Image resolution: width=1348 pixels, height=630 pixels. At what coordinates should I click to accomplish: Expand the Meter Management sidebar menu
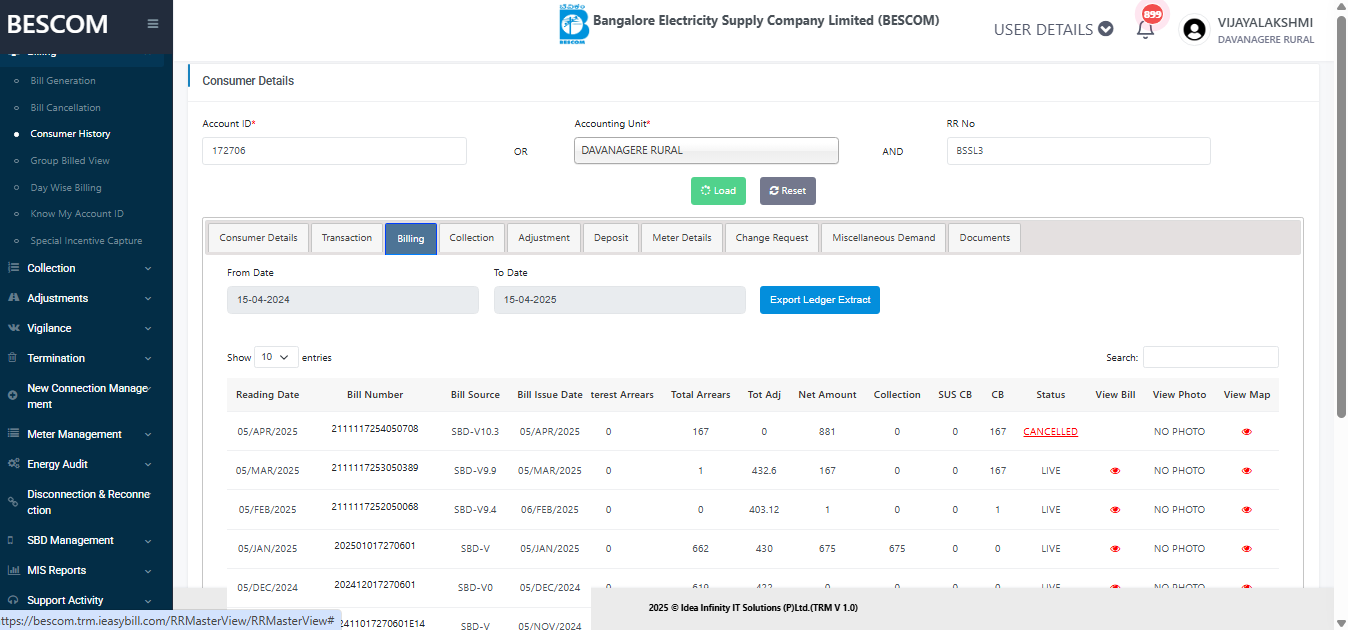pyautogui.click(x=81, y=434)
